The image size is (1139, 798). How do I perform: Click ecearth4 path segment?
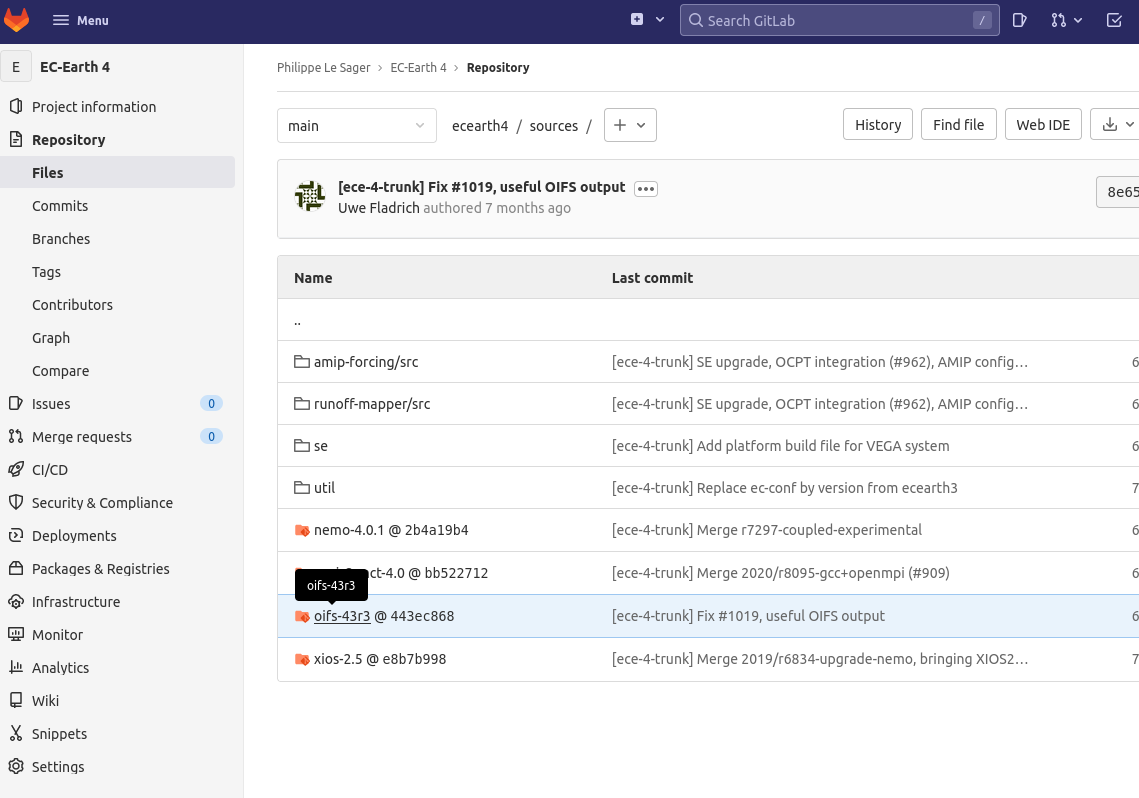(479, 126)
